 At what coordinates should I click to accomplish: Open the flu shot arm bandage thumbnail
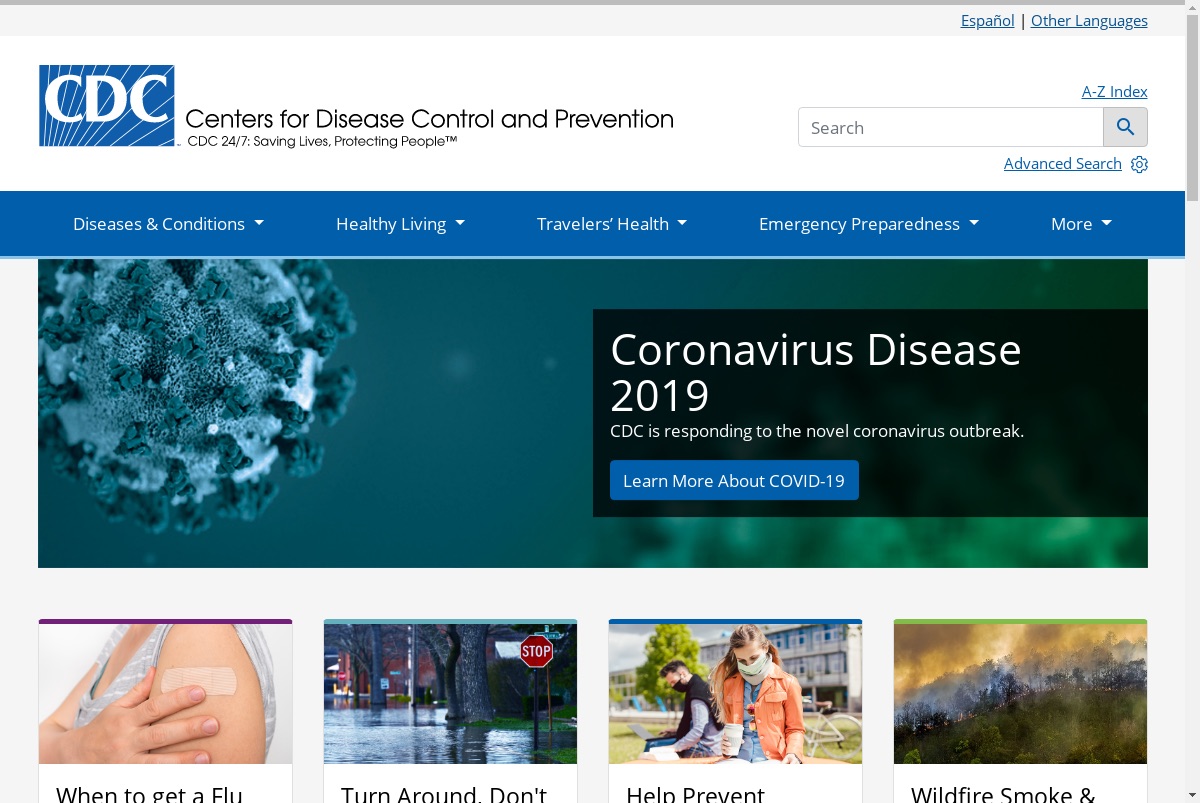coord(165,694)
